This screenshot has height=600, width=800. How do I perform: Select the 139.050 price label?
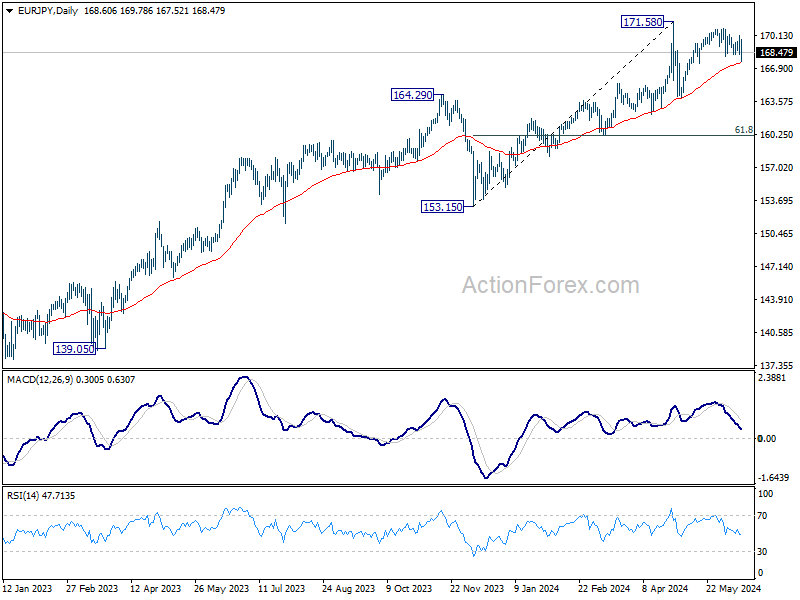click(x=74, y=349)
